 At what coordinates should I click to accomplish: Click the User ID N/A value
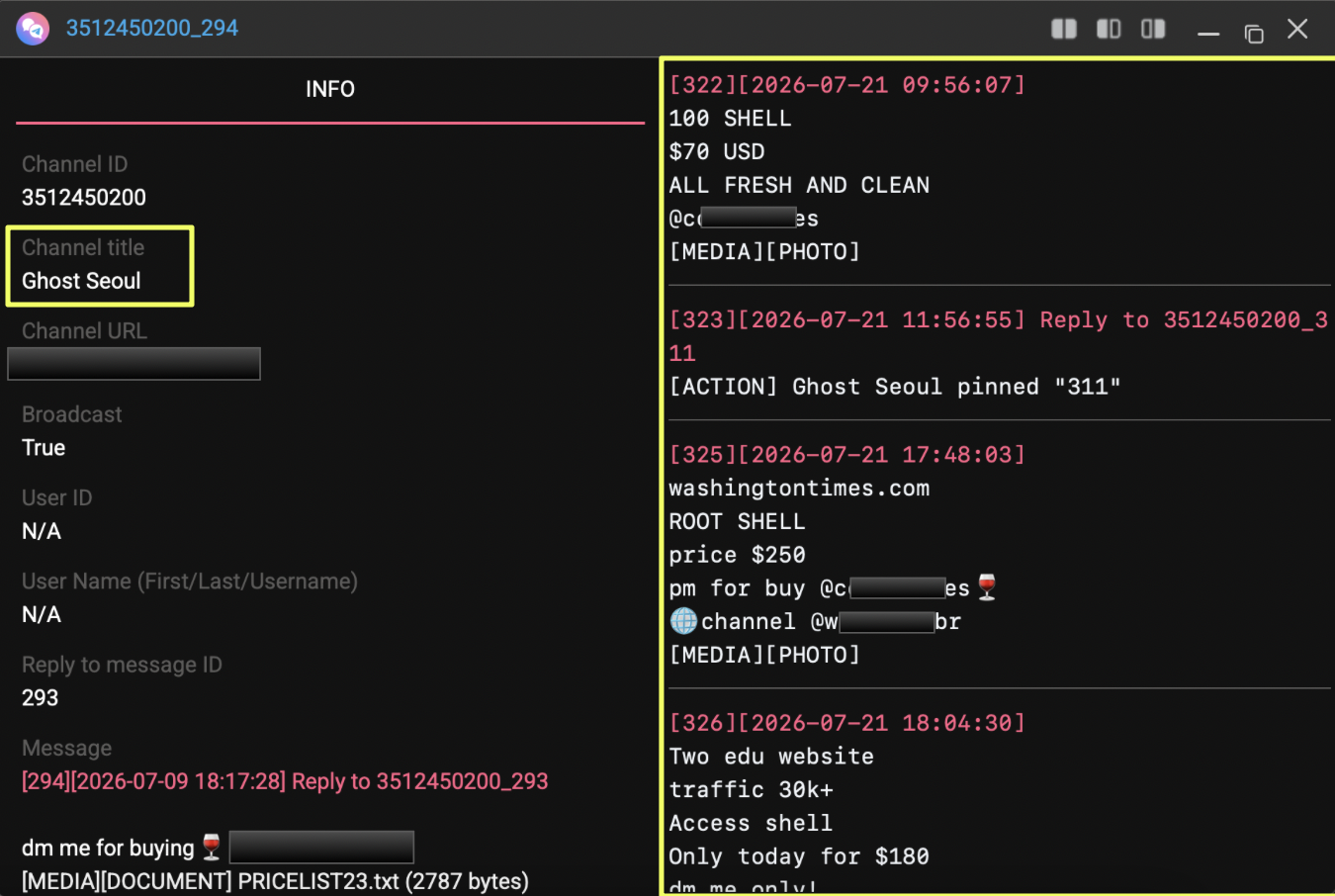42,531
